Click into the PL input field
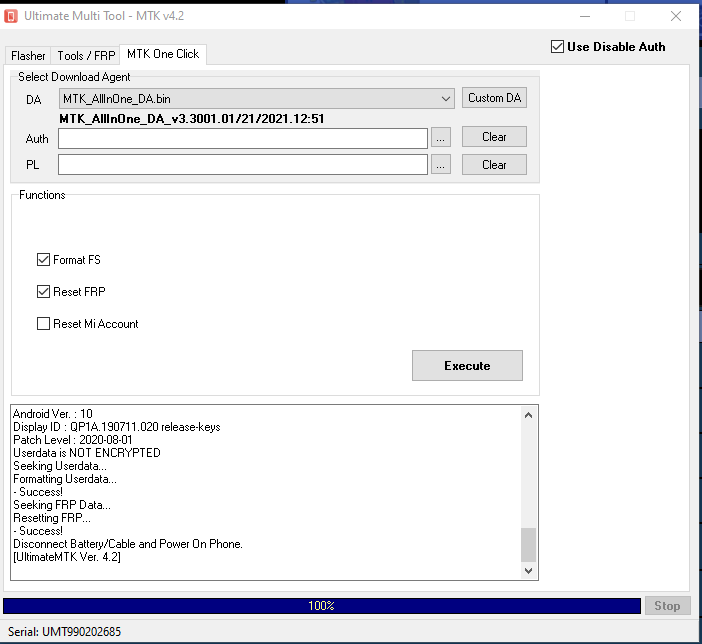 click(x=243, y=165)
